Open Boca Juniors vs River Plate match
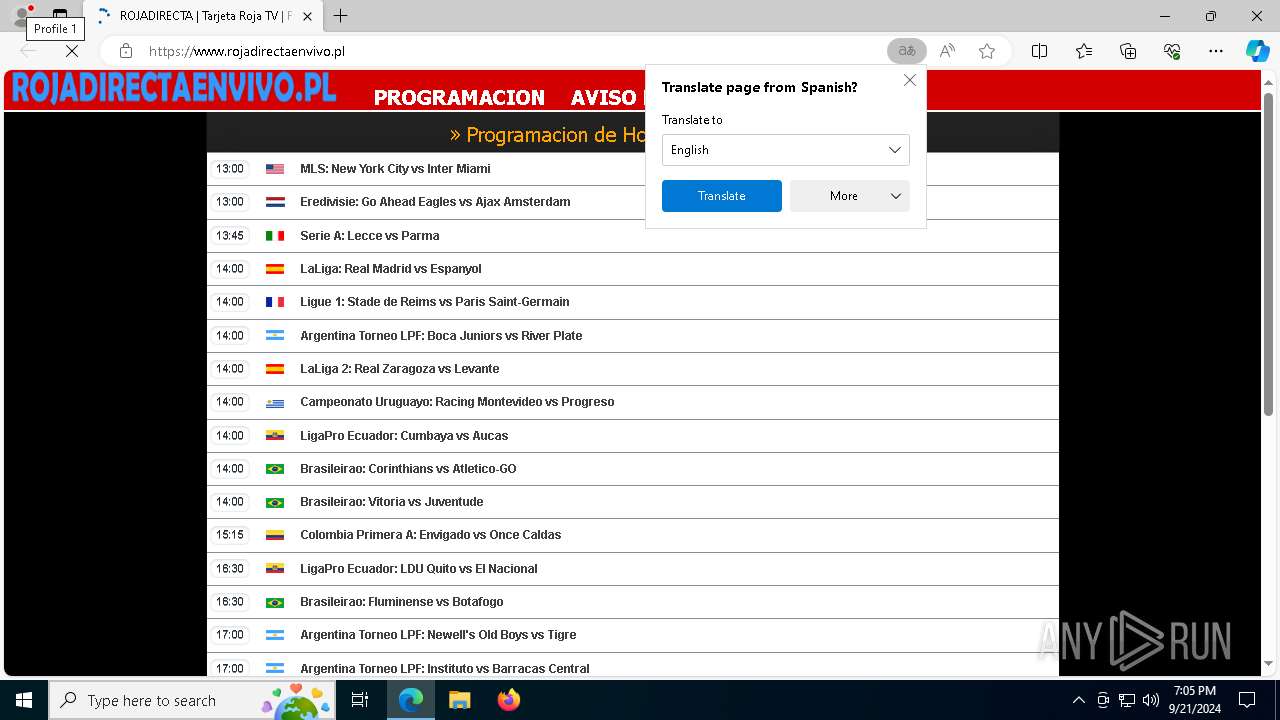This screenshot has height=720, width=1280. pos(441,336)
